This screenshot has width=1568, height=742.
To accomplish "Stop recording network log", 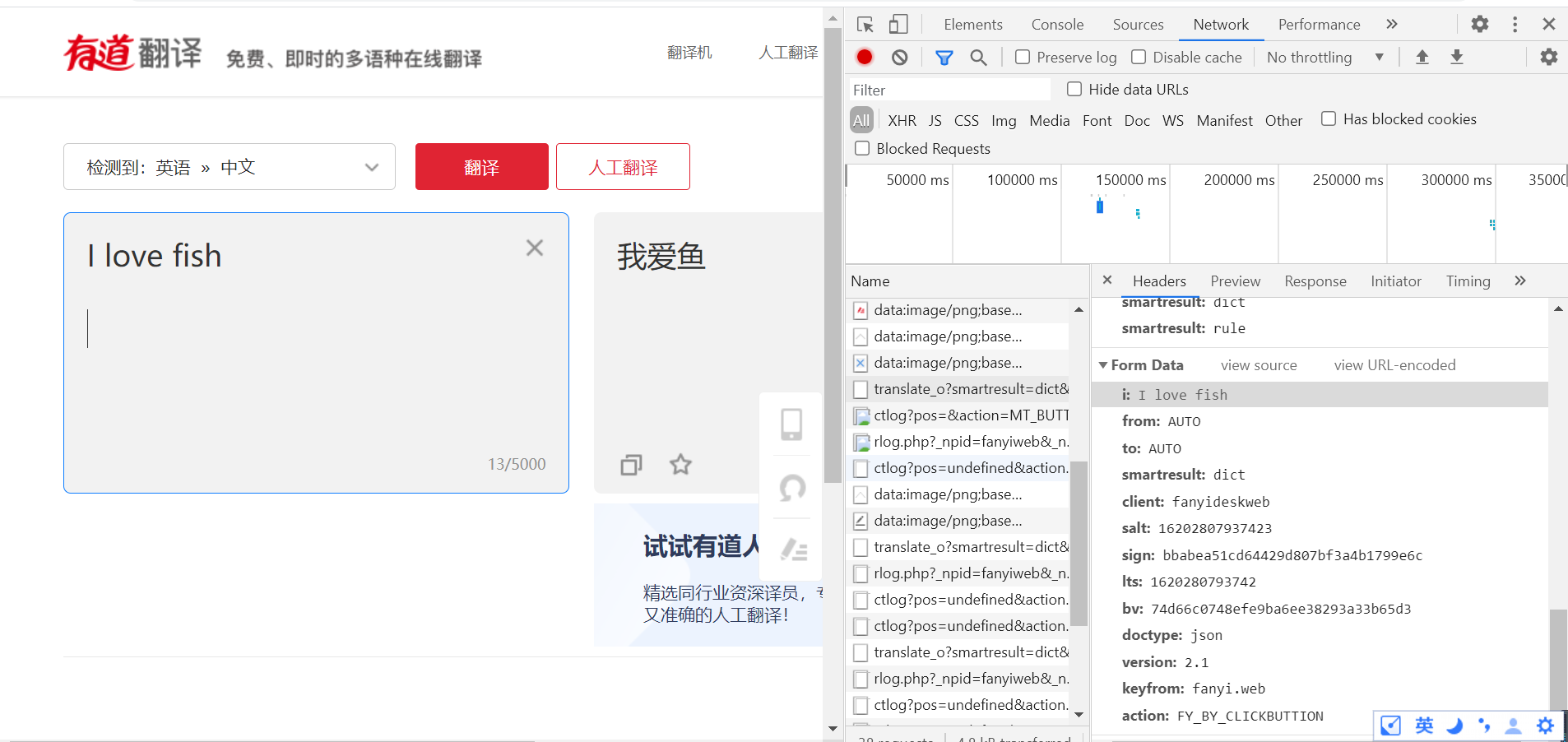I will (x=865, y=57).
